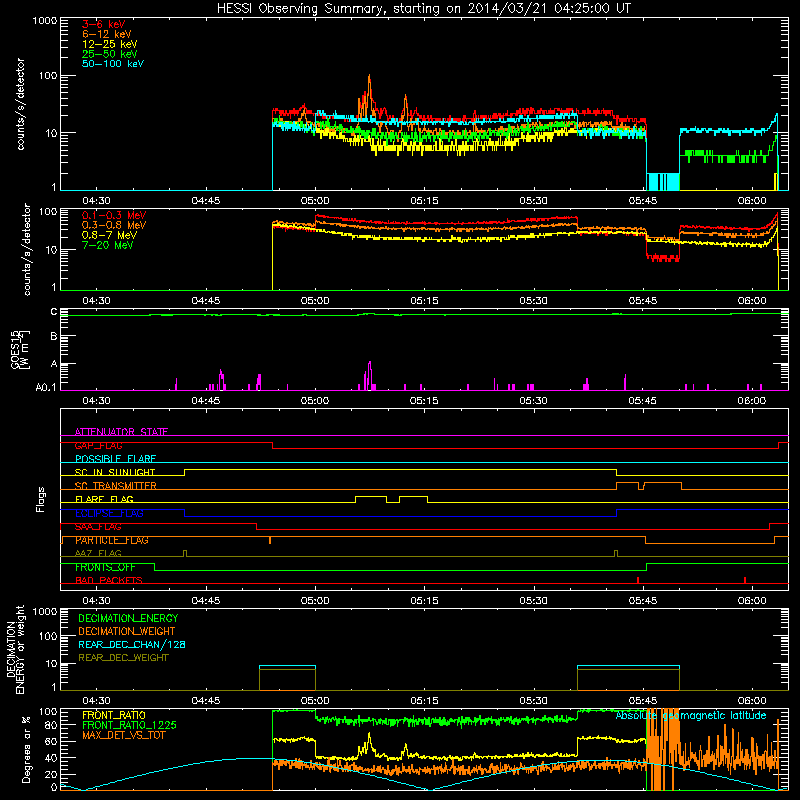Screen dimensions: 800x800
Task: Select the SAA_FLAG label
Action: click(x=98, y=527)
